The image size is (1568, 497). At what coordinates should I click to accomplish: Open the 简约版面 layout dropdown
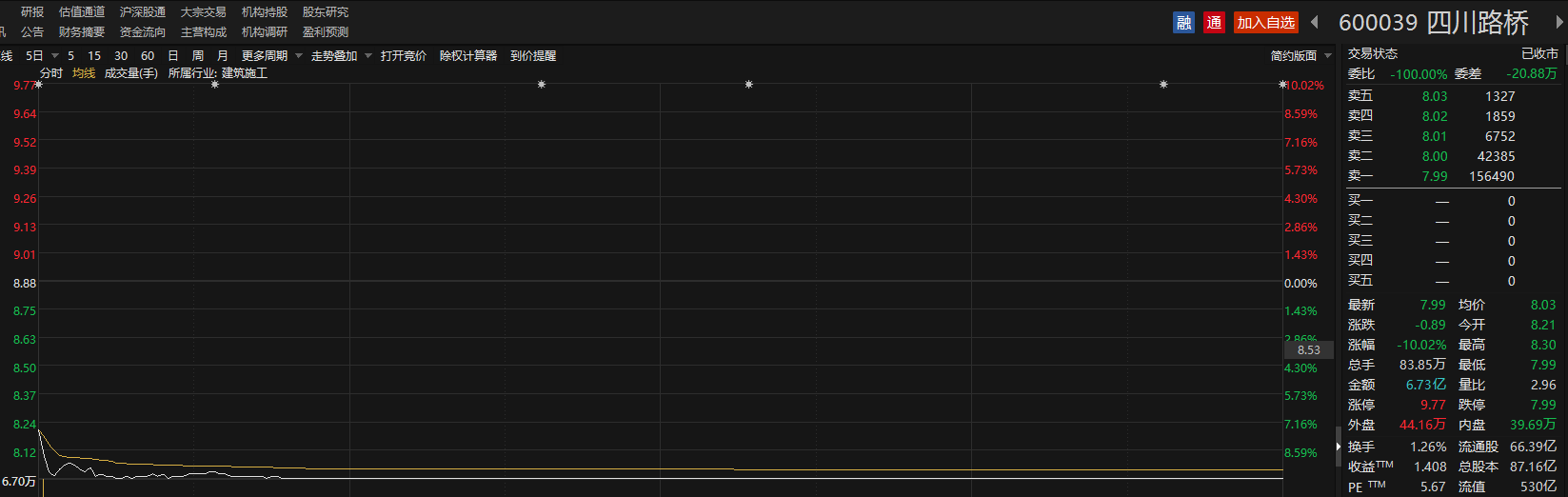(x=1300, y=56)
